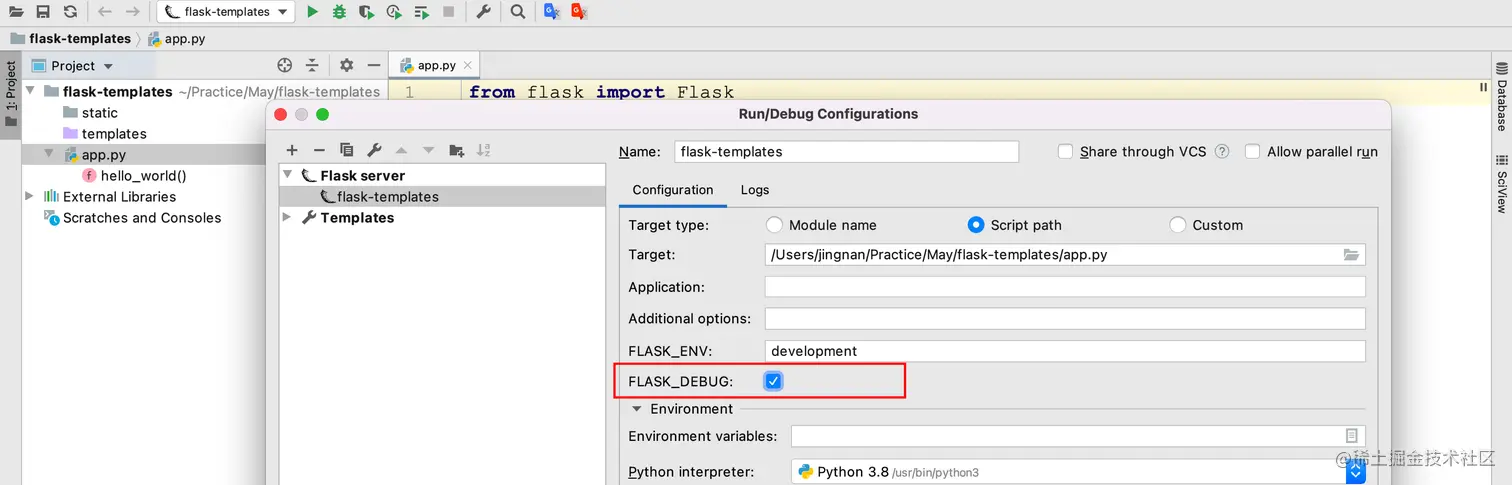
Task: Locate current file with the crosshair icon
Action: click(284, 65)
